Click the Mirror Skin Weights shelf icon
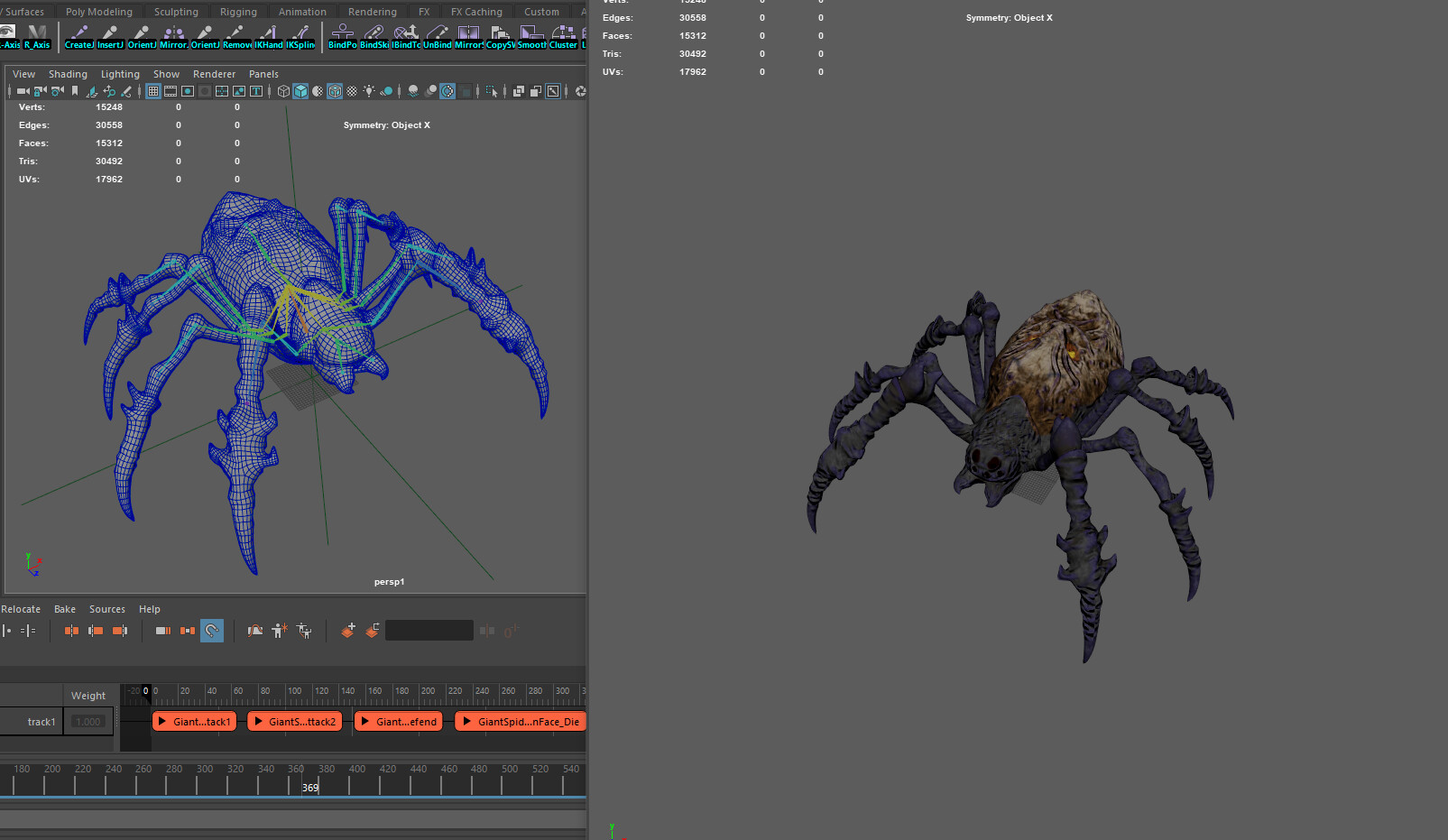 click(x=469, y=36)
